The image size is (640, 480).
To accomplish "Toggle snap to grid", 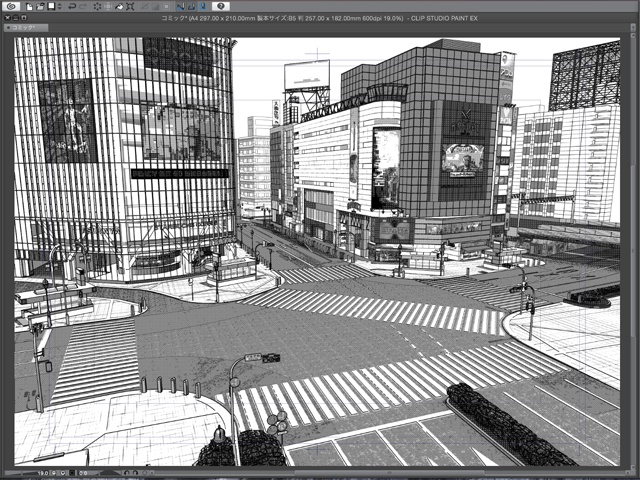I will coord(203,6).
